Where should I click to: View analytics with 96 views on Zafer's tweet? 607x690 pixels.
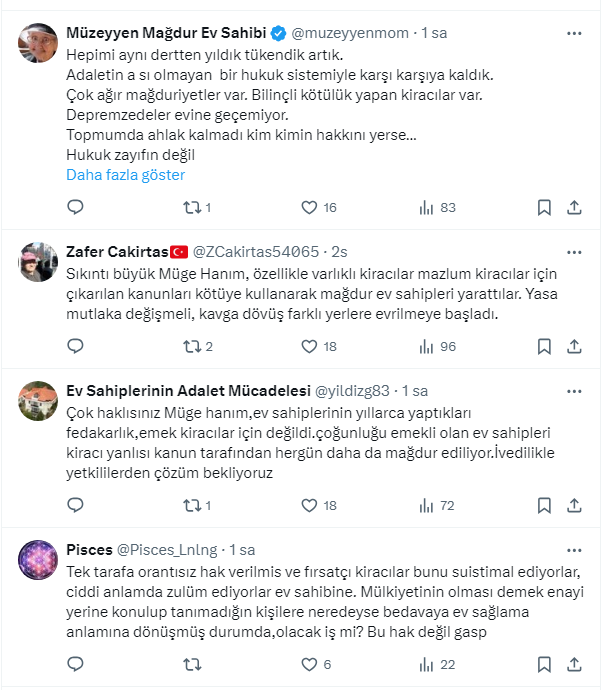click(x=436, y=346)
